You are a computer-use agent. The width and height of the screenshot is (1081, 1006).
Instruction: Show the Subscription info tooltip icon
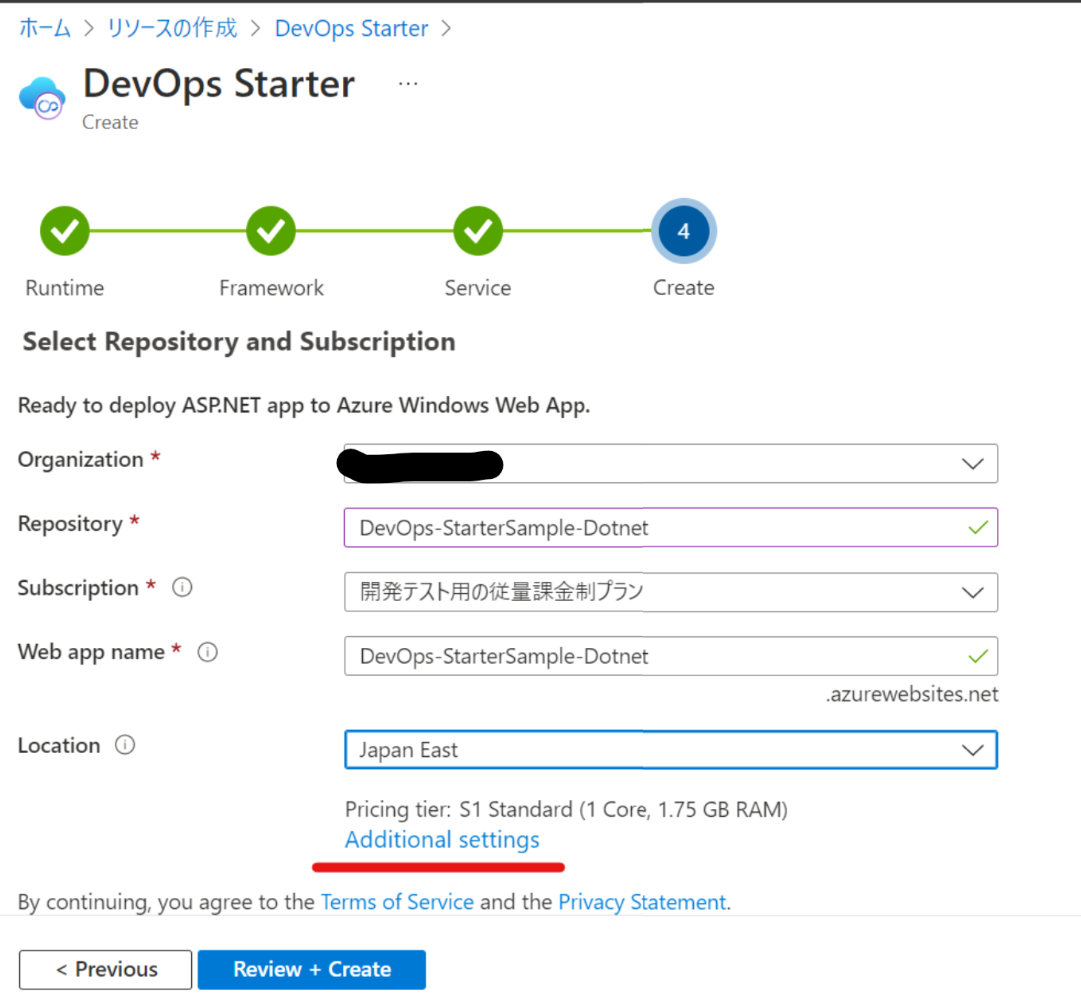tap(182, 587)
